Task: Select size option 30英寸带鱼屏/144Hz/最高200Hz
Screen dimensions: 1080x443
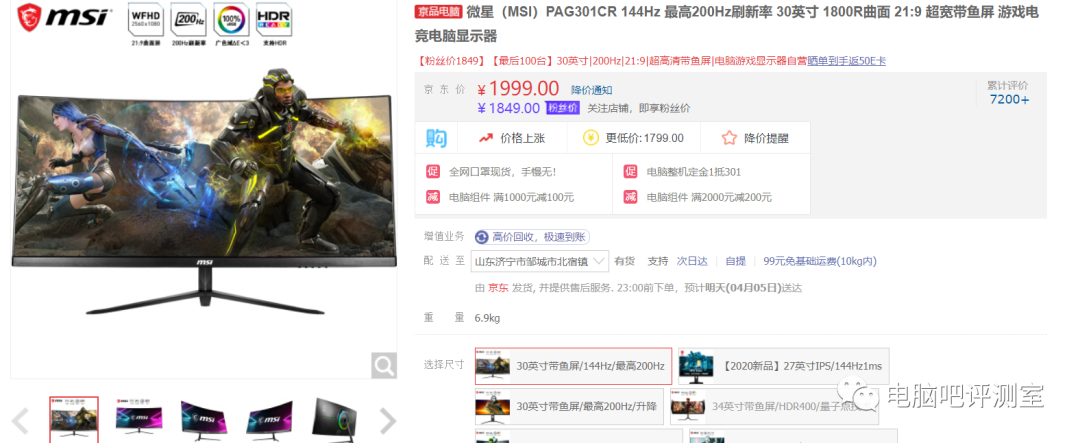Action: click(573, 366)
